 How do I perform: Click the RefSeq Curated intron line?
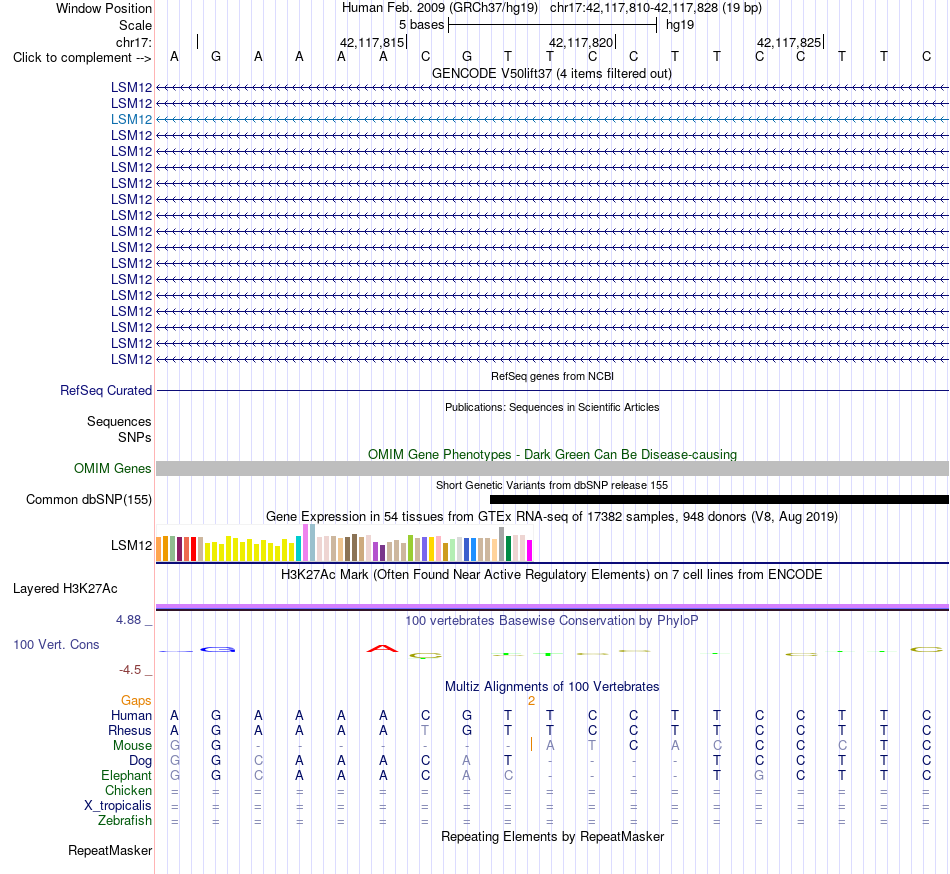(x=552, y=391)
